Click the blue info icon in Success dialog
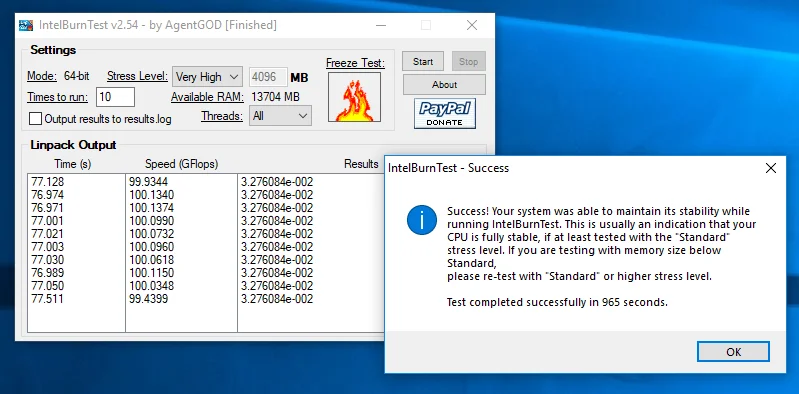 pyautogui.click(x=421, y=220)
